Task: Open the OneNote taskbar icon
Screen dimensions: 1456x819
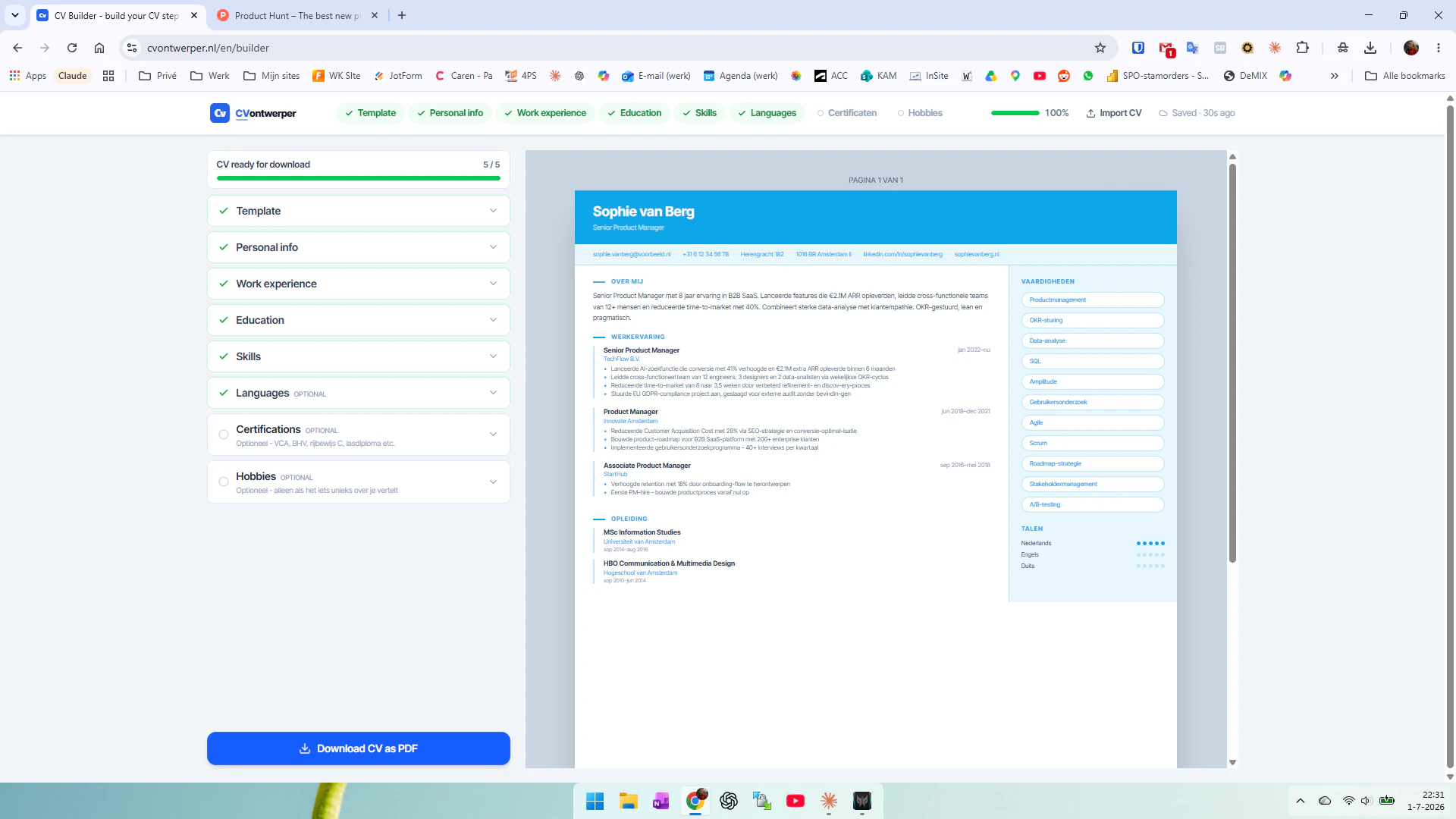Action: 661,801
